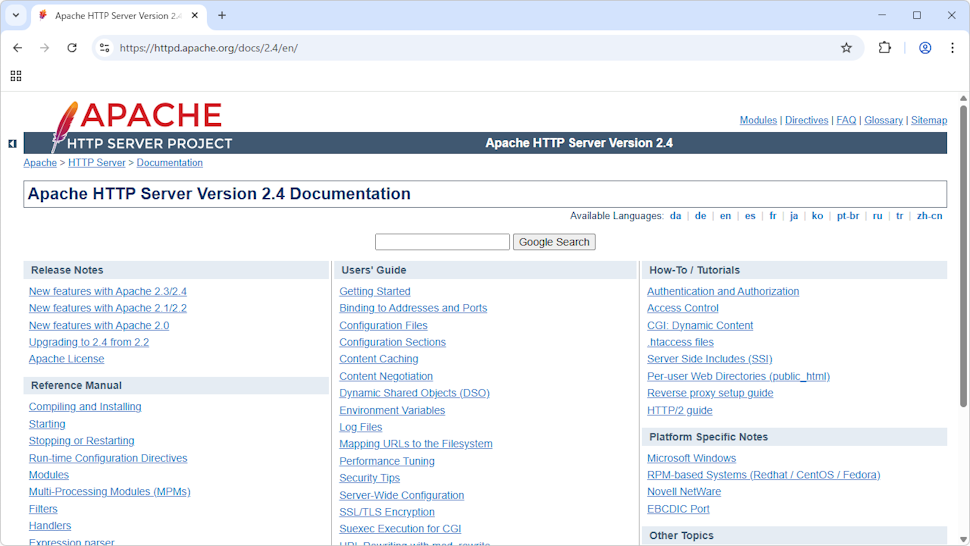Open the Directives link in top navigation

pos(806,120)
